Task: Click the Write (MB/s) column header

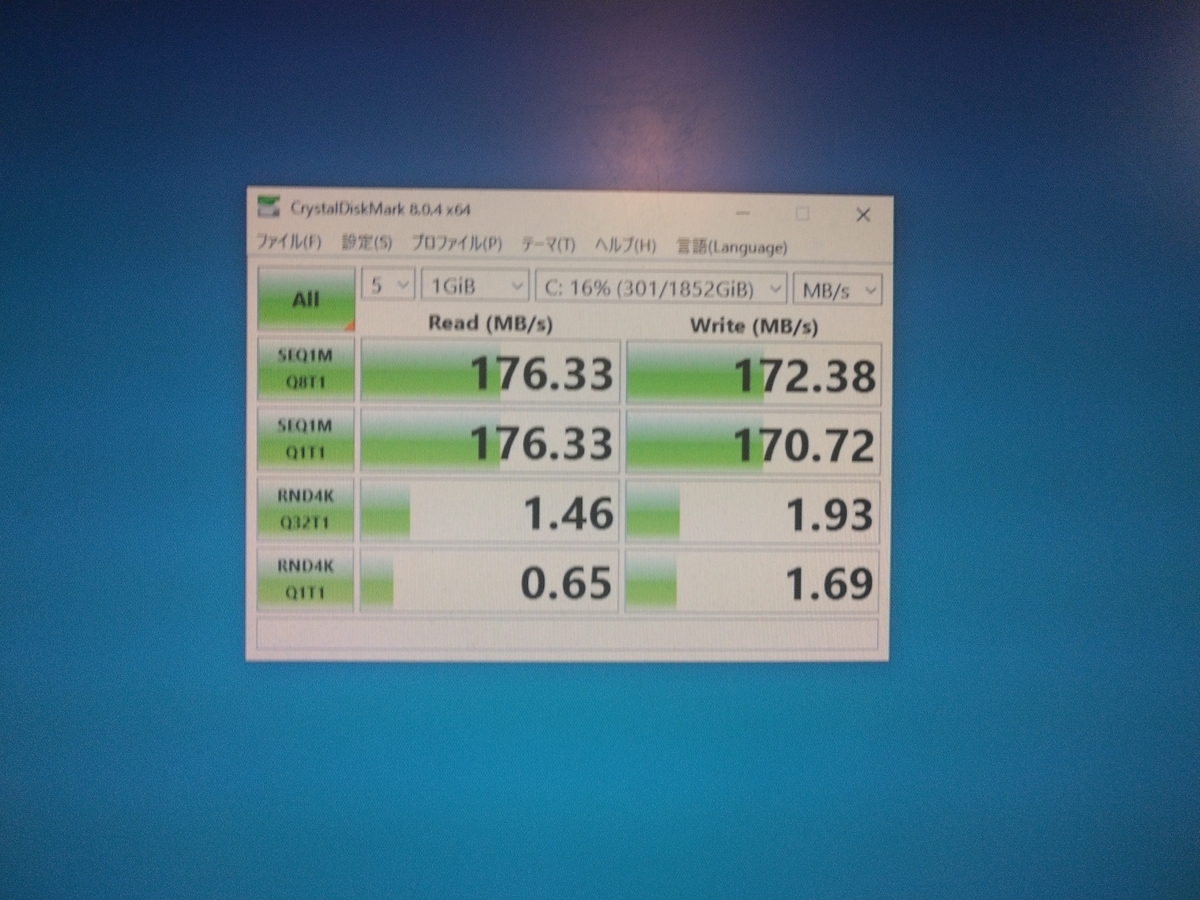Action: pos(753,325)
